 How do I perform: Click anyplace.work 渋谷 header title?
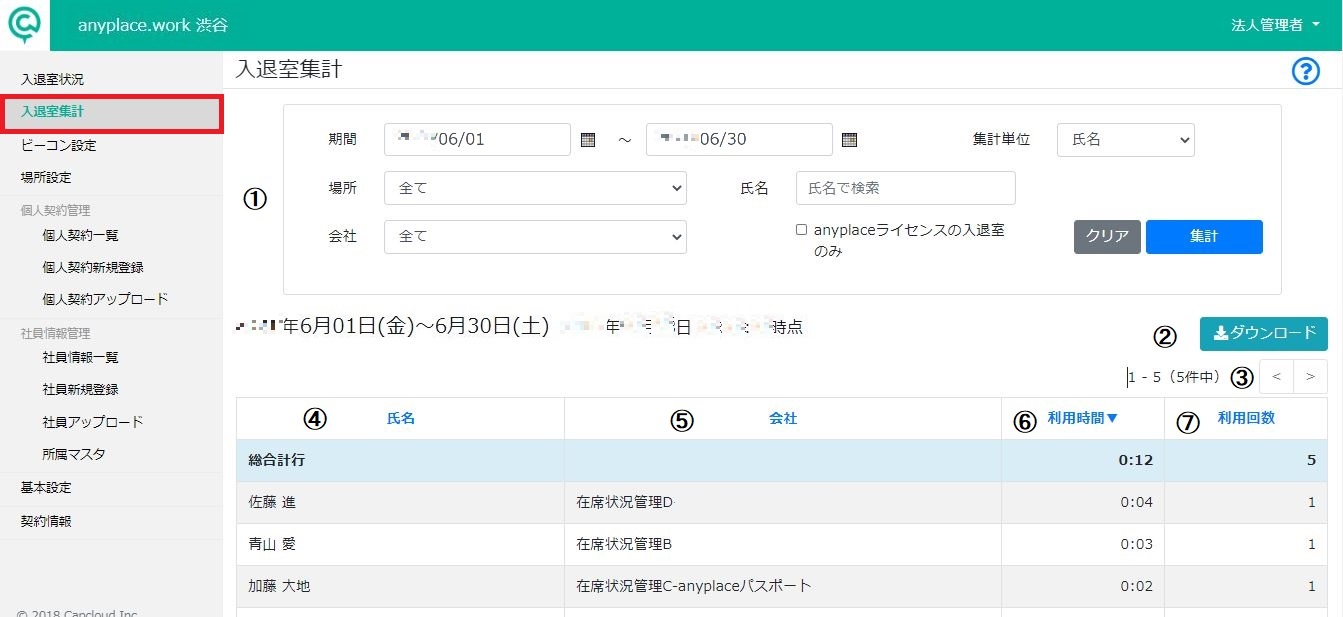(153, 25)
